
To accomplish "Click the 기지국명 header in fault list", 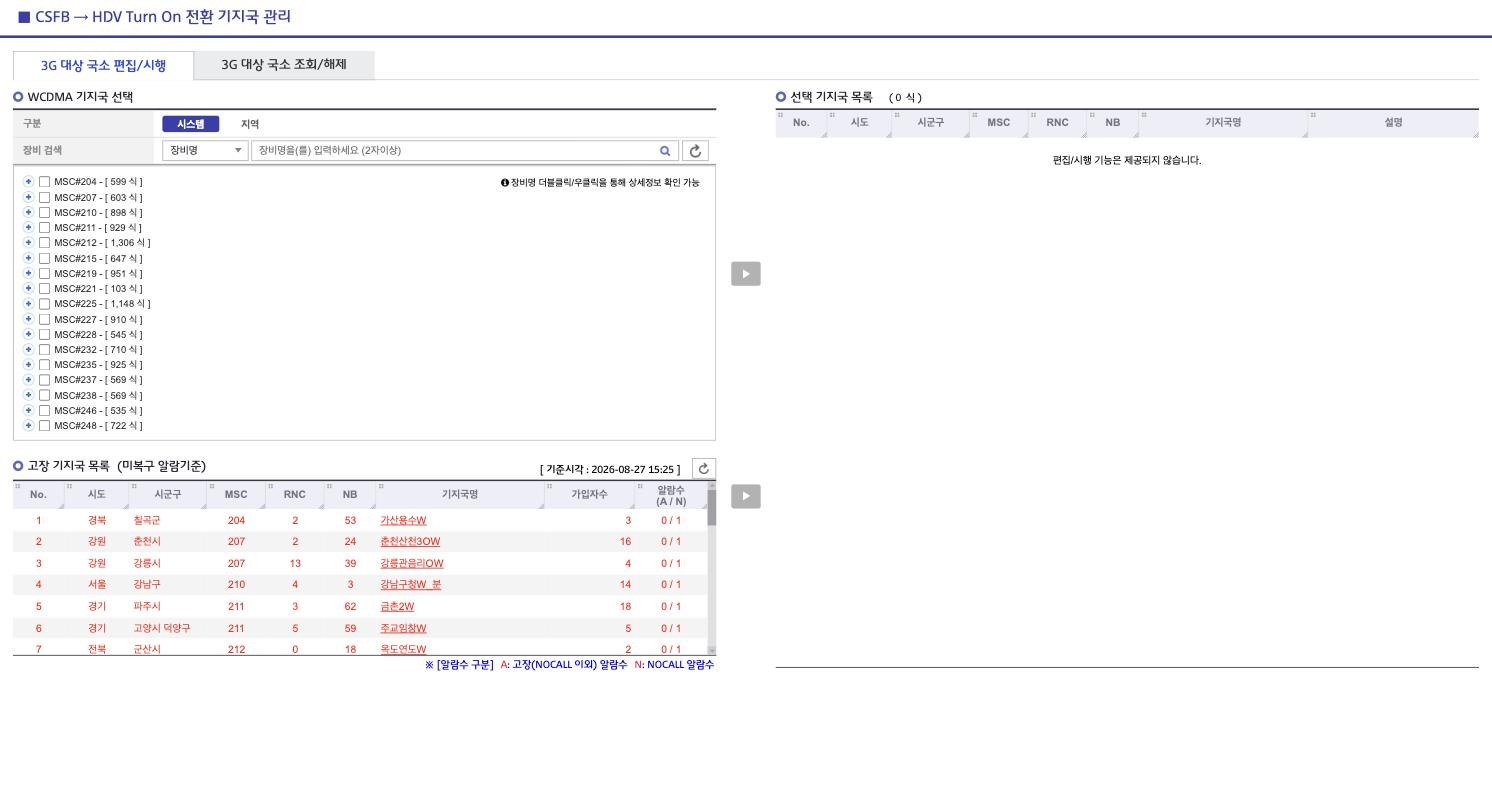I will point(460,495).
